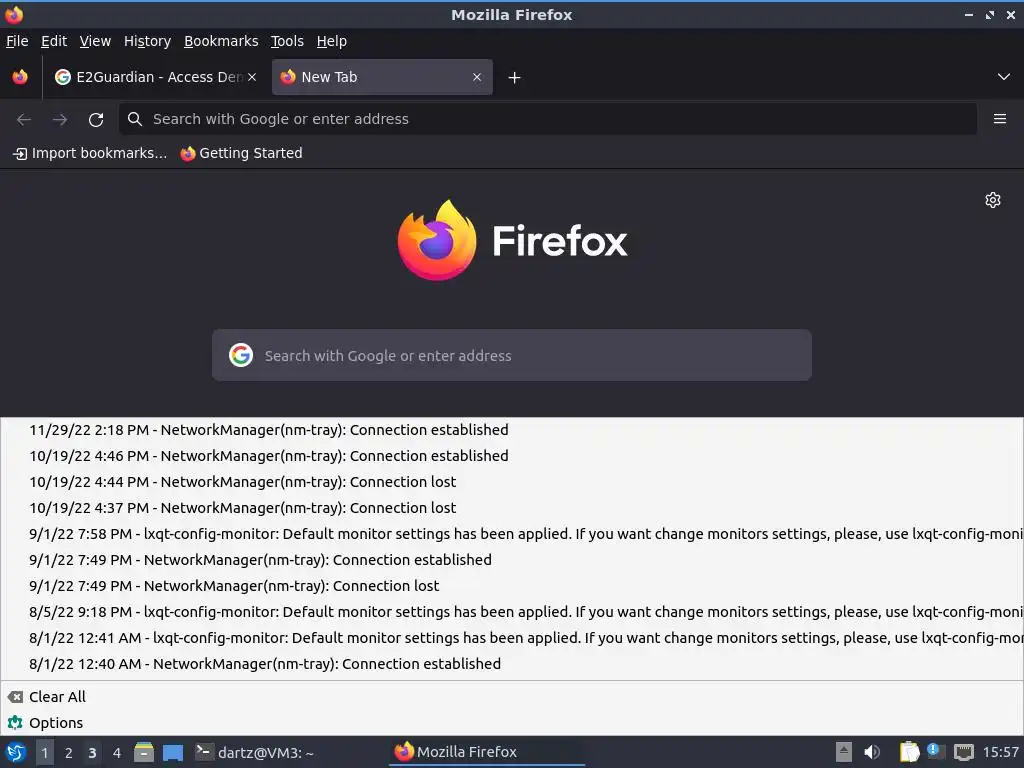Open Getting Started bookmark
1024x768 pixels.
tap(242, 153)
